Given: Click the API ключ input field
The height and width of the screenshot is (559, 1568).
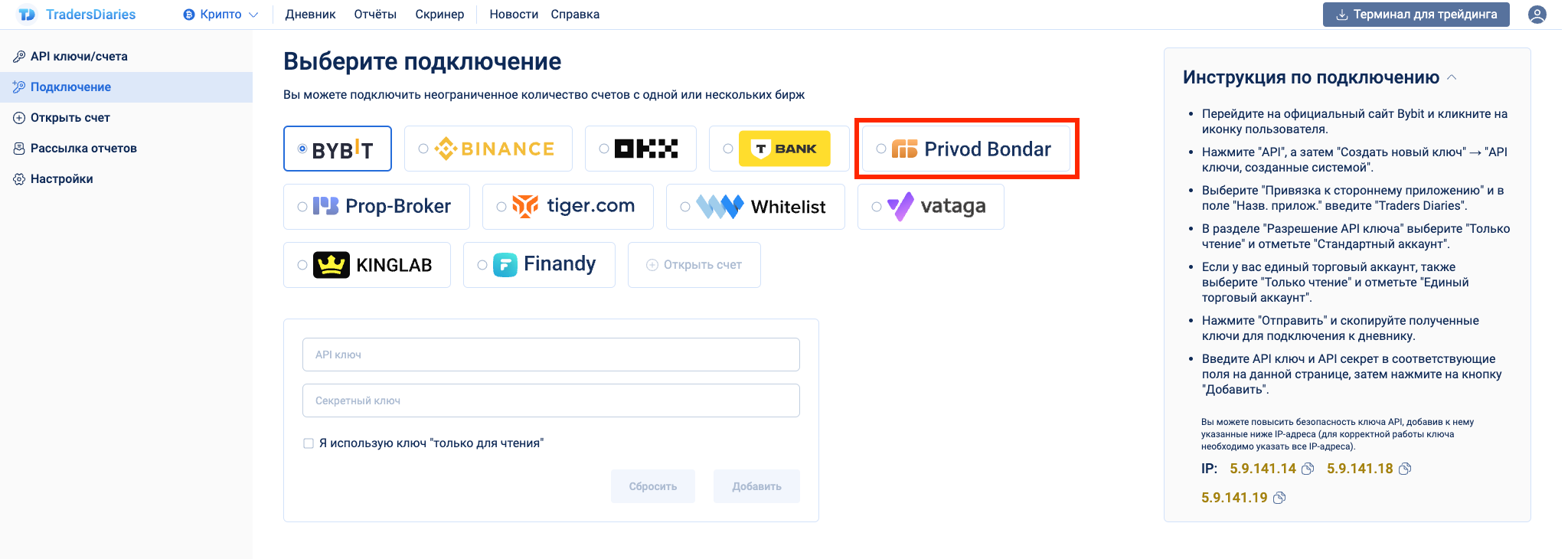Looking at the screenshot, I should point(550,355).
